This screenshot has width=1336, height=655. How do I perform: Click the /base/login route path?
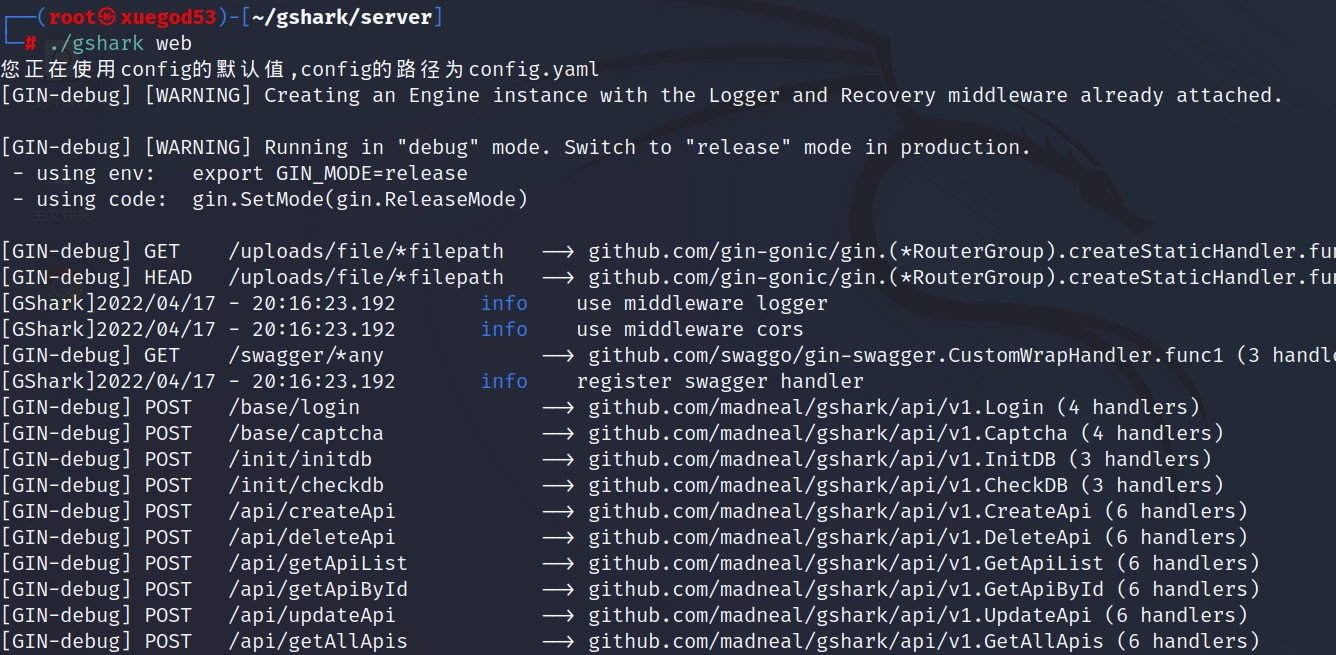293,407
